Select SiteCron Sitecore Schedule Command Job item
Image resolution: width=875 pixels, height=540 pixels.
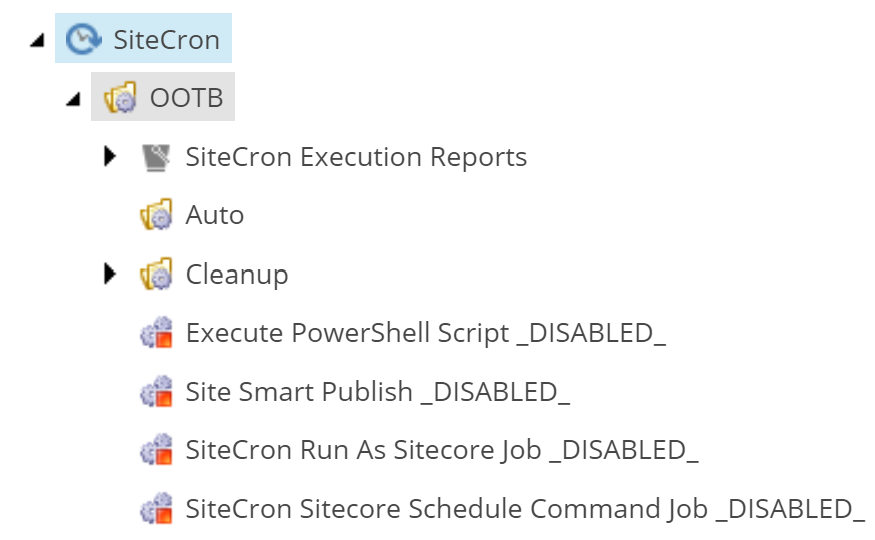click(525, 509)
